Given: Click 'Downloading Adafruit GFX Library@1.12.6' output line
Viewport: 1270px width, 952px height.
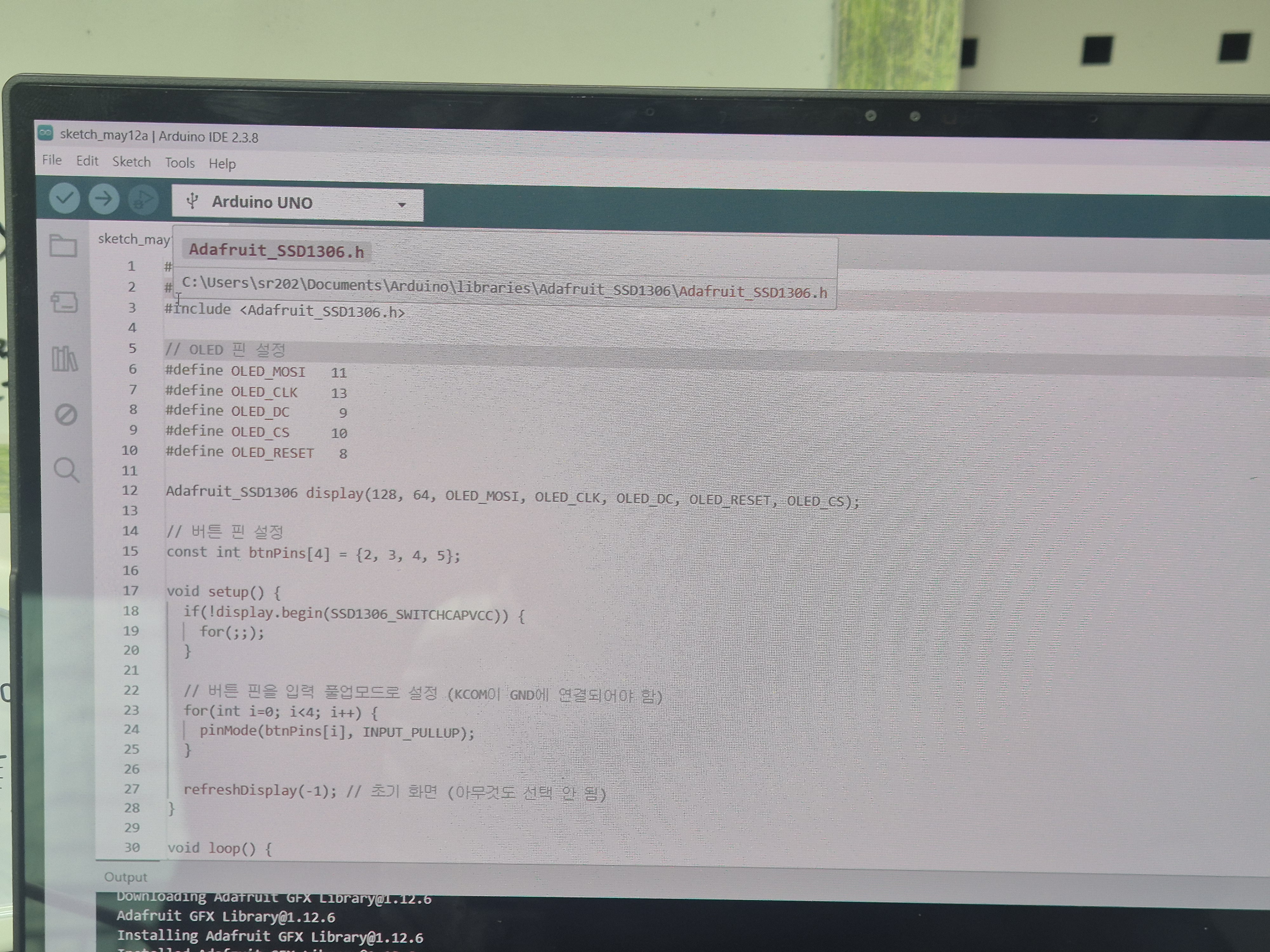Looking at the screenshot, I should tap(274, 898).
